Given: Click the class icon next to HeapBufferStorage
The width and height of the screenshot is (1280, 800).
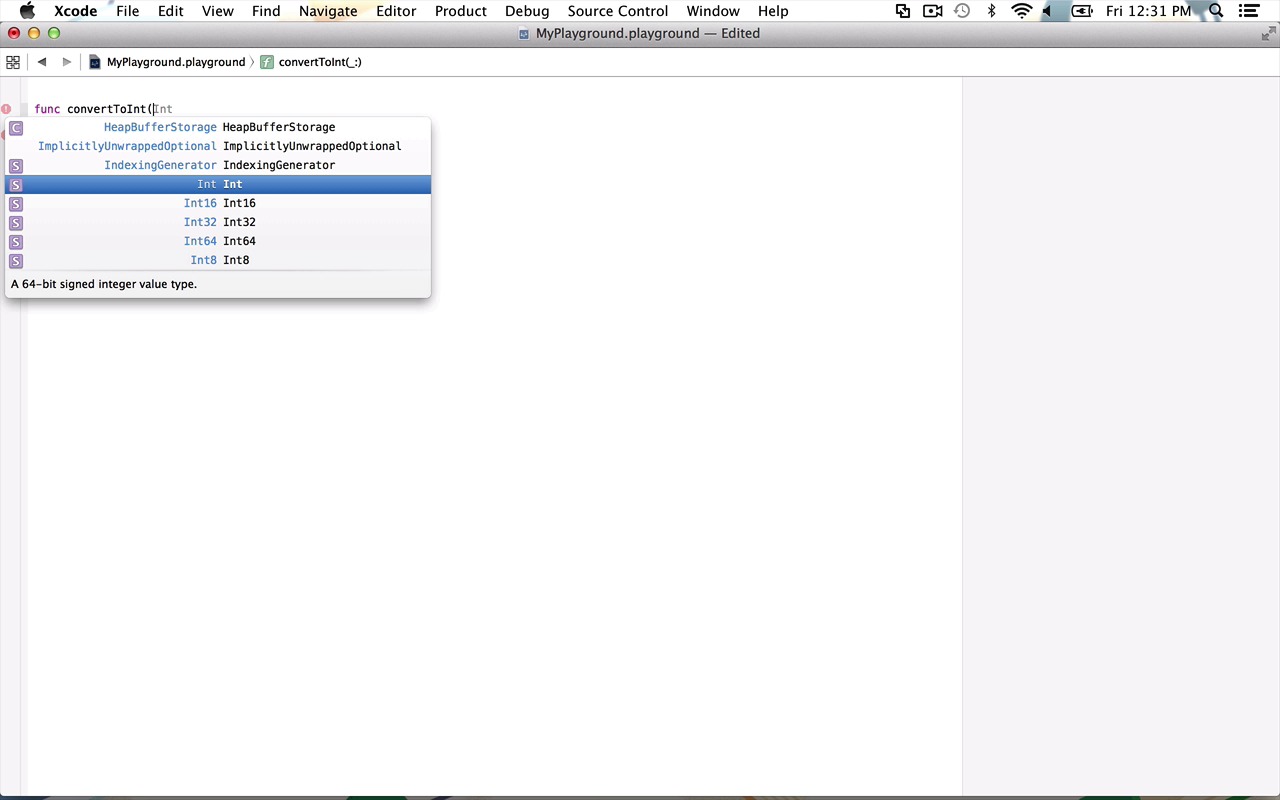Looking at the screenshot, I should coord(16,128).
